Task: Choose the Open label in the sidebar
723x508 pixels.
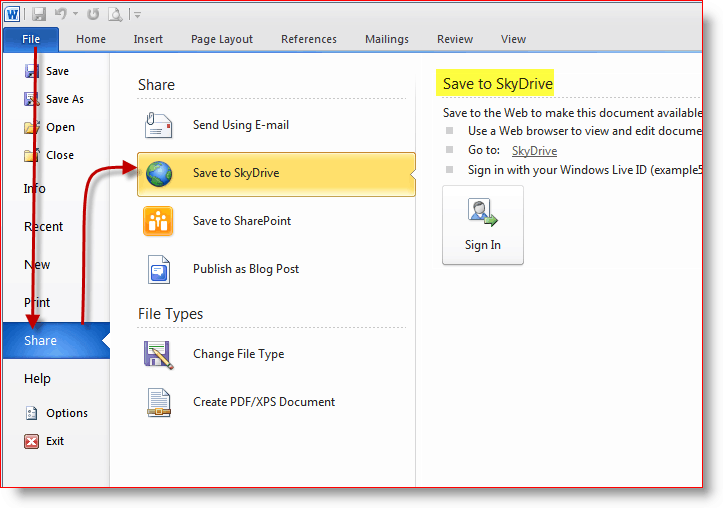Action: 60,127
